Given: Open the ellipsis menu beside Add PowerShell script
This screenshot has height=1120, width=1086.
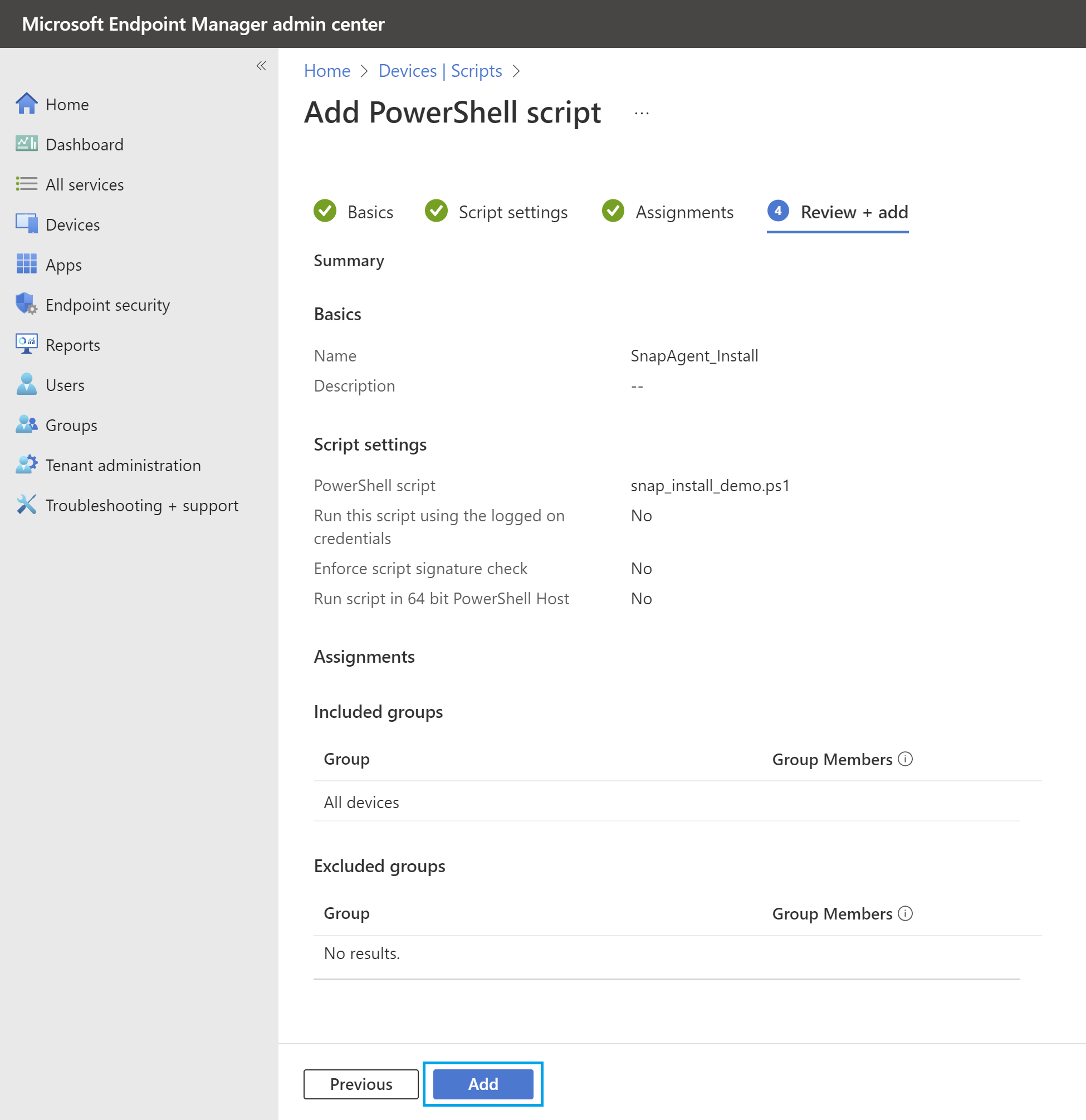Looking at the screenshot, I should (x=642, y=113).
